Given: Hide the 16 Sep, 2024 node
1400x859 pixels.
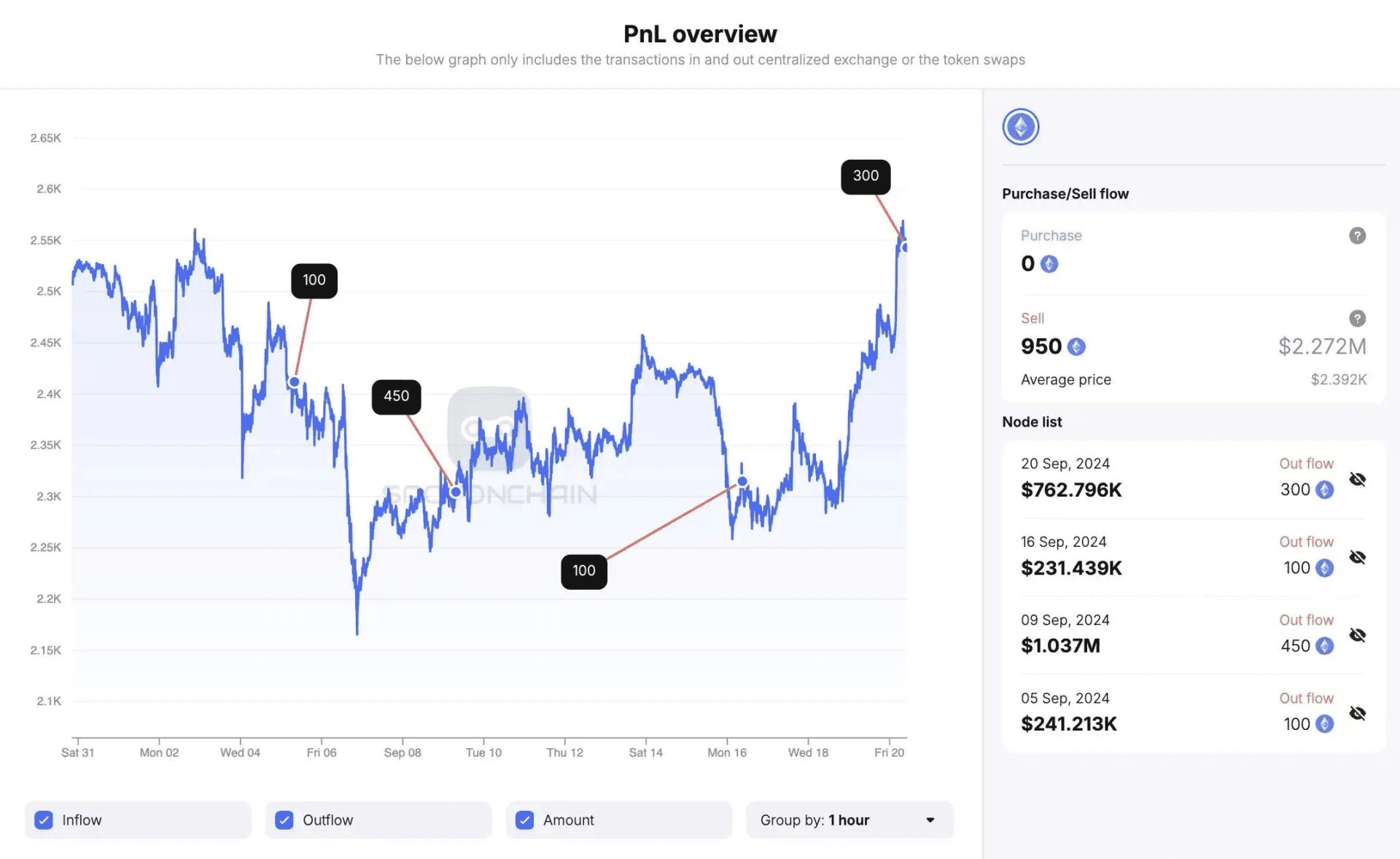Looking at the screenshot, I should (1357, 557).
